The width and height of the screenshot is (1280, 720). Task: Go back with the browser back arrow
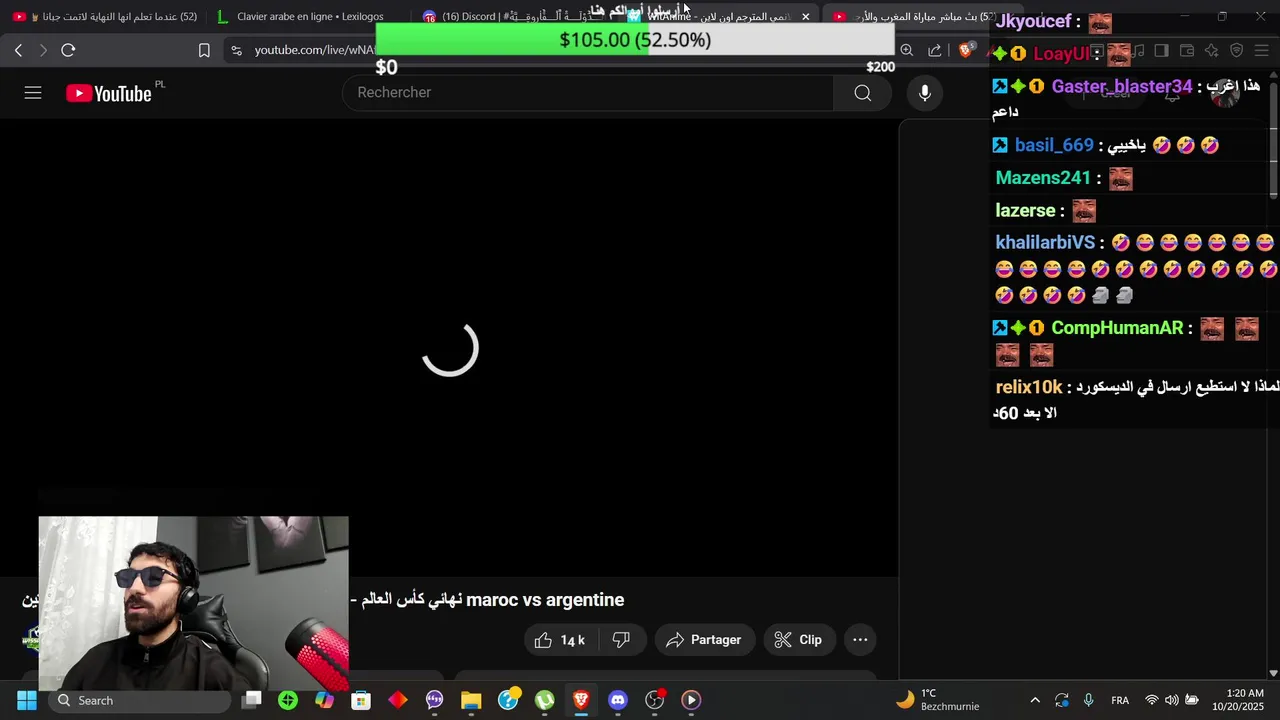tap(18, 50)
